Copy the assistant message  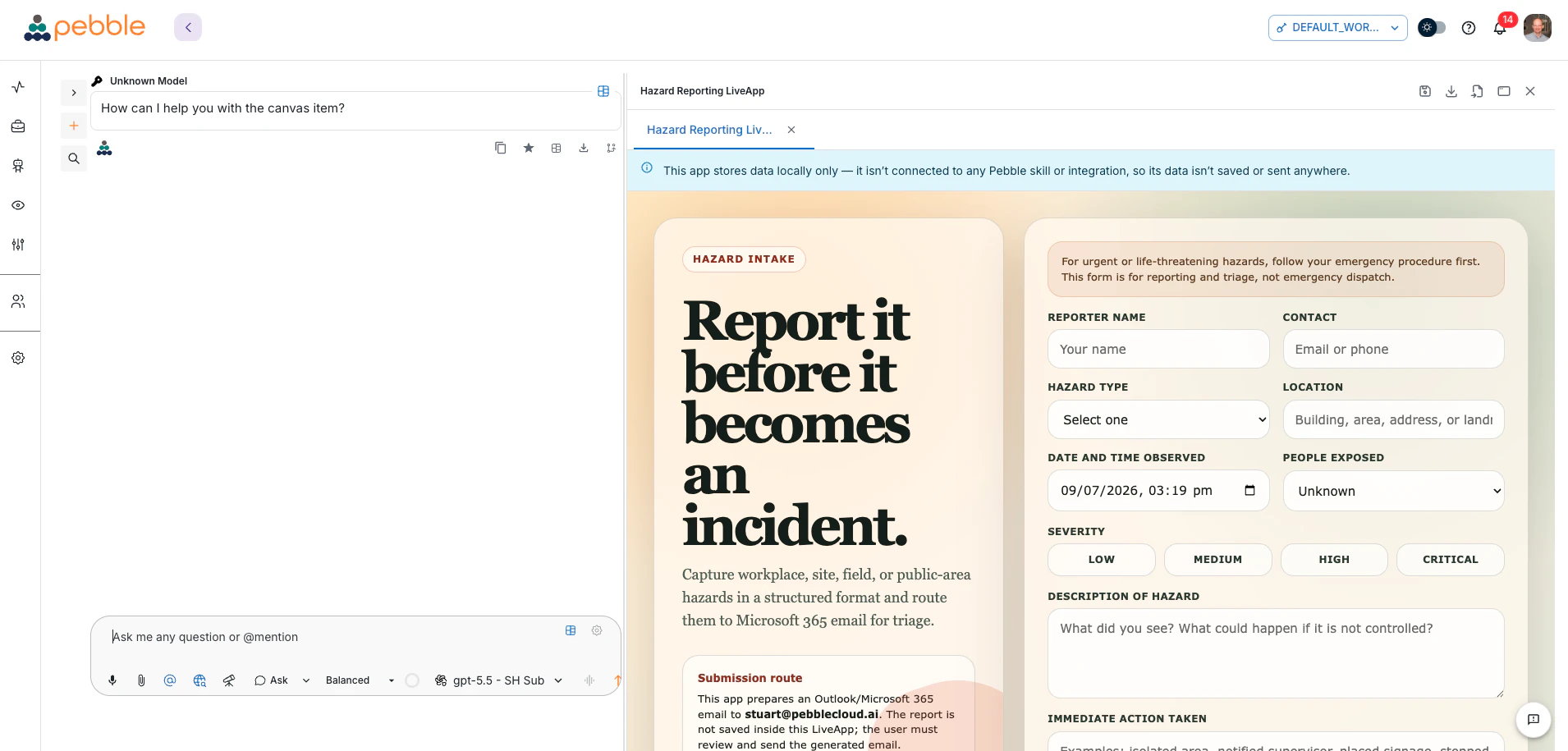point(501,148)
